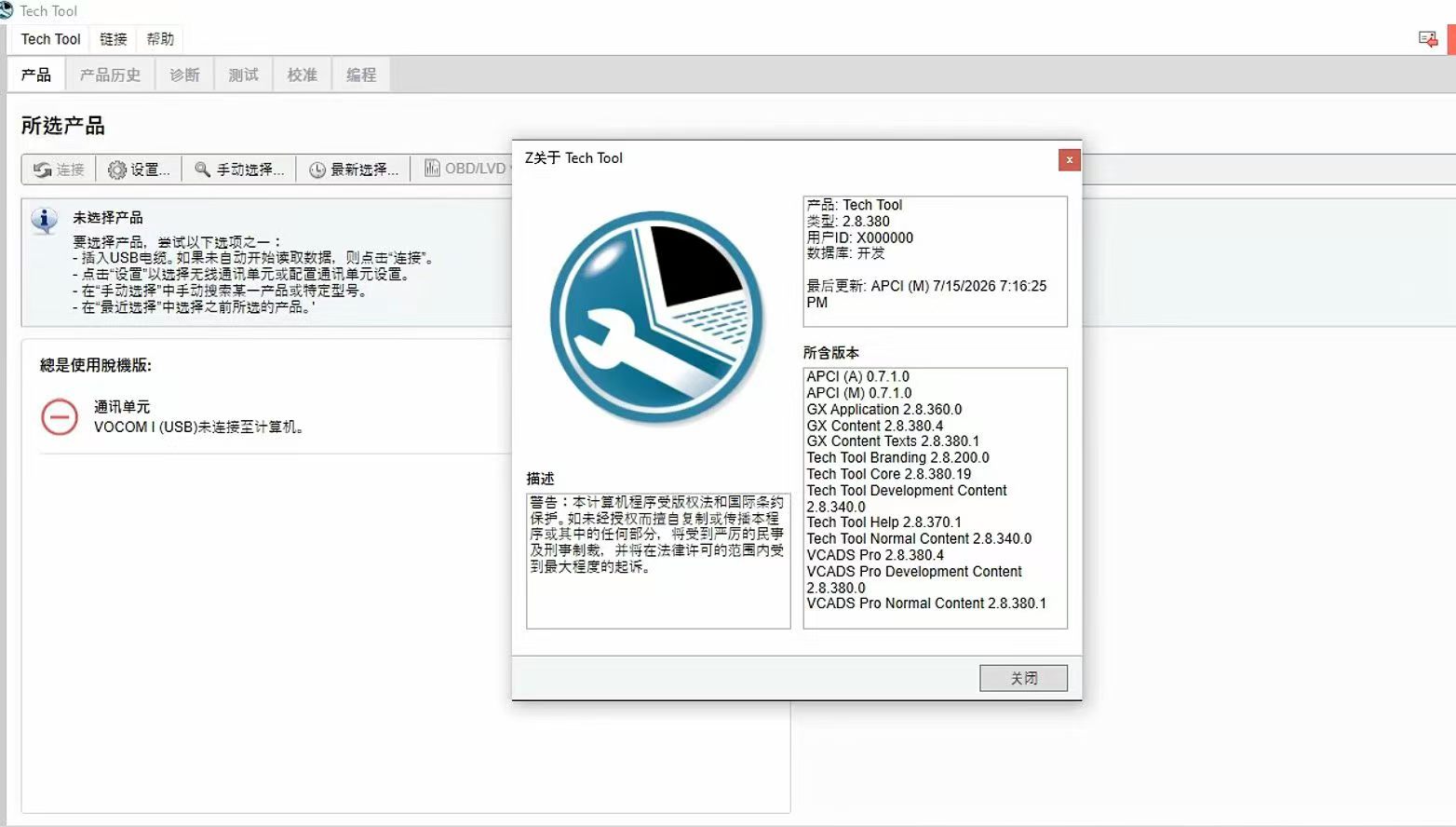Open 最新选择... latest selection
The width and height of the screenshot is (1456, 827).
[x=354, y=169]
